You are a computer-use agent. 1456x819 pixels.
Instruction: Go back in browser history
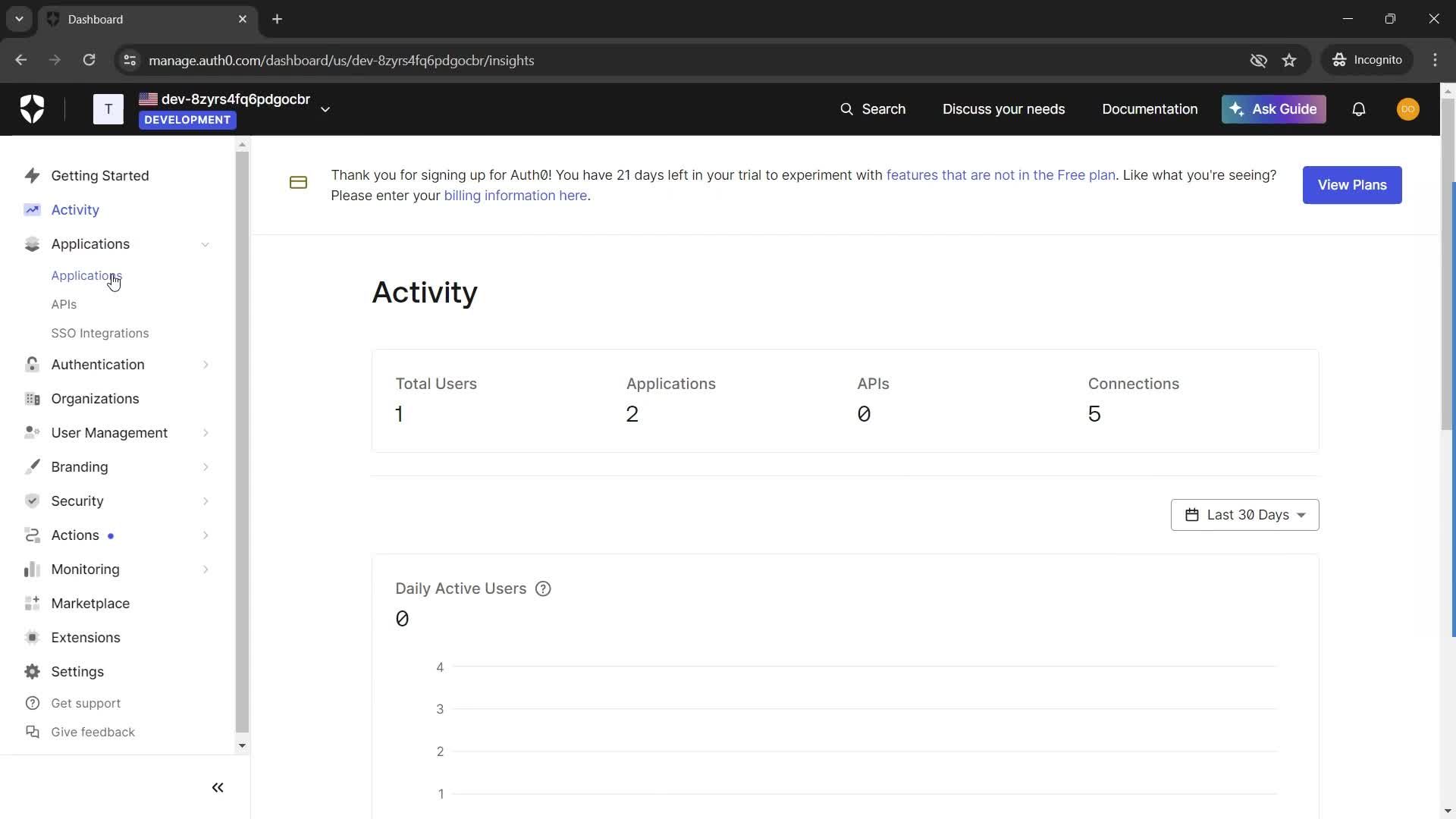tap(20, 60)
